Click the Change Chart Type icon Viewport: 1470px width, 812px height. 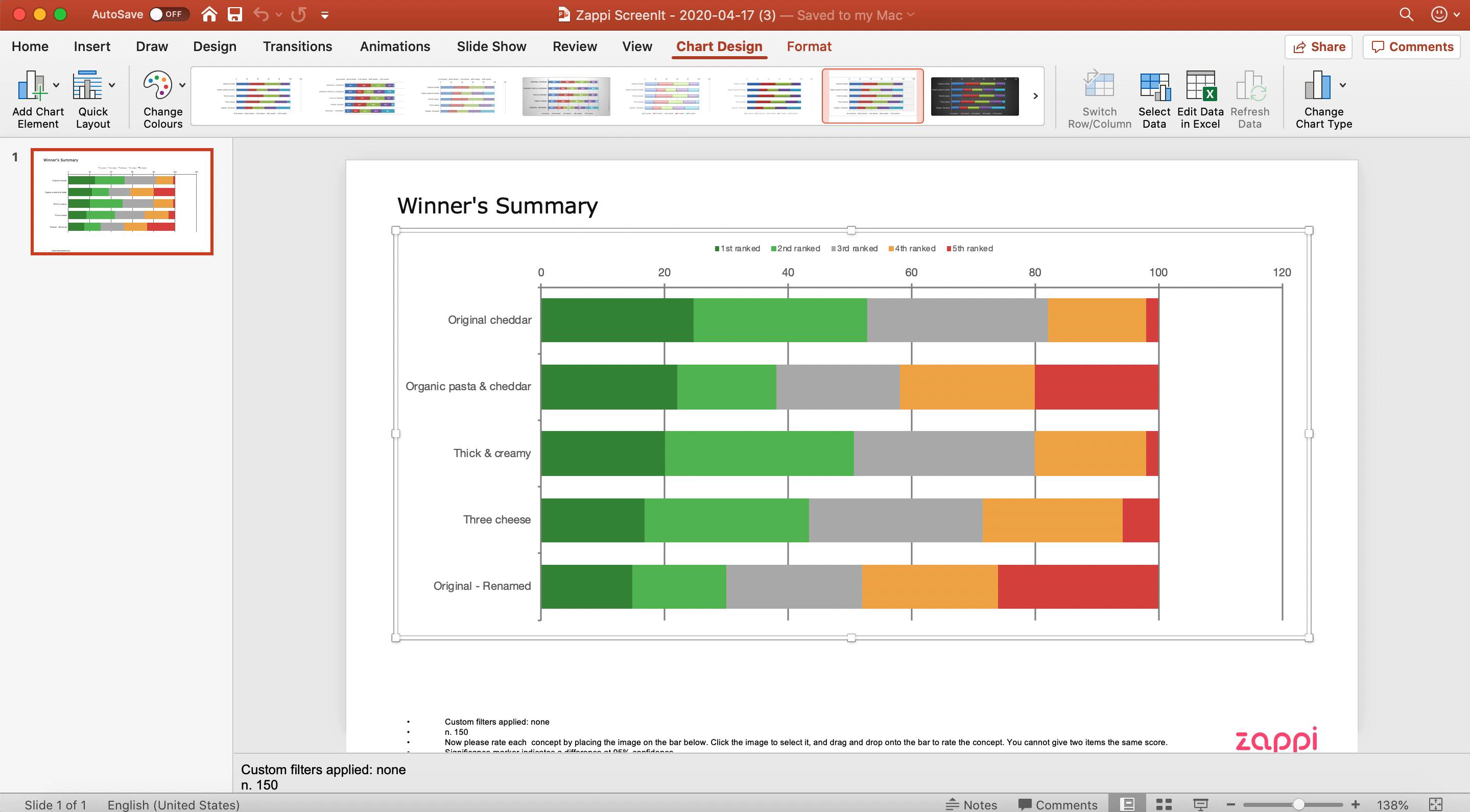(1317, 87)
